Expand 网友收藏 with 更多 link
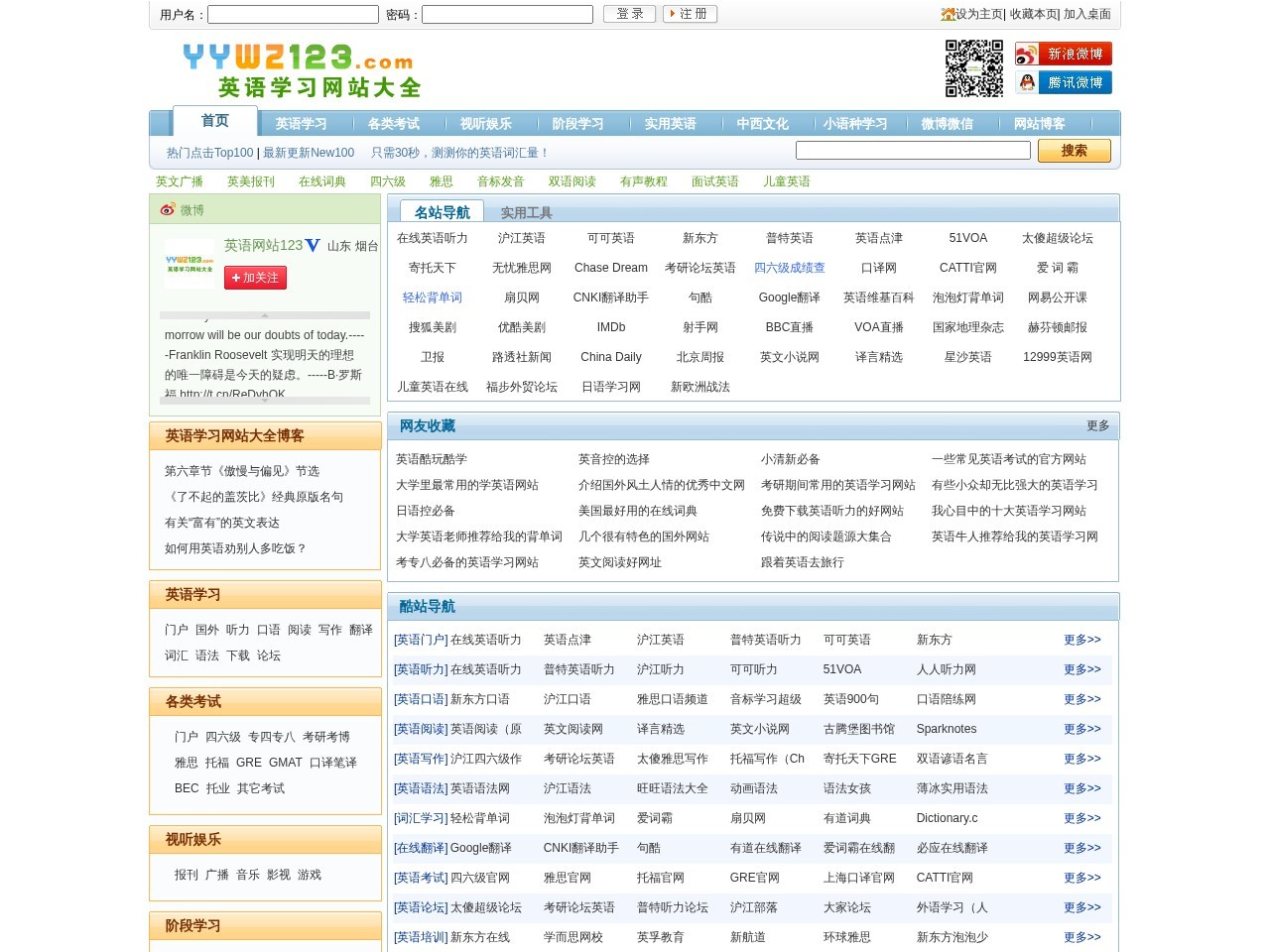 point(1098,425)
